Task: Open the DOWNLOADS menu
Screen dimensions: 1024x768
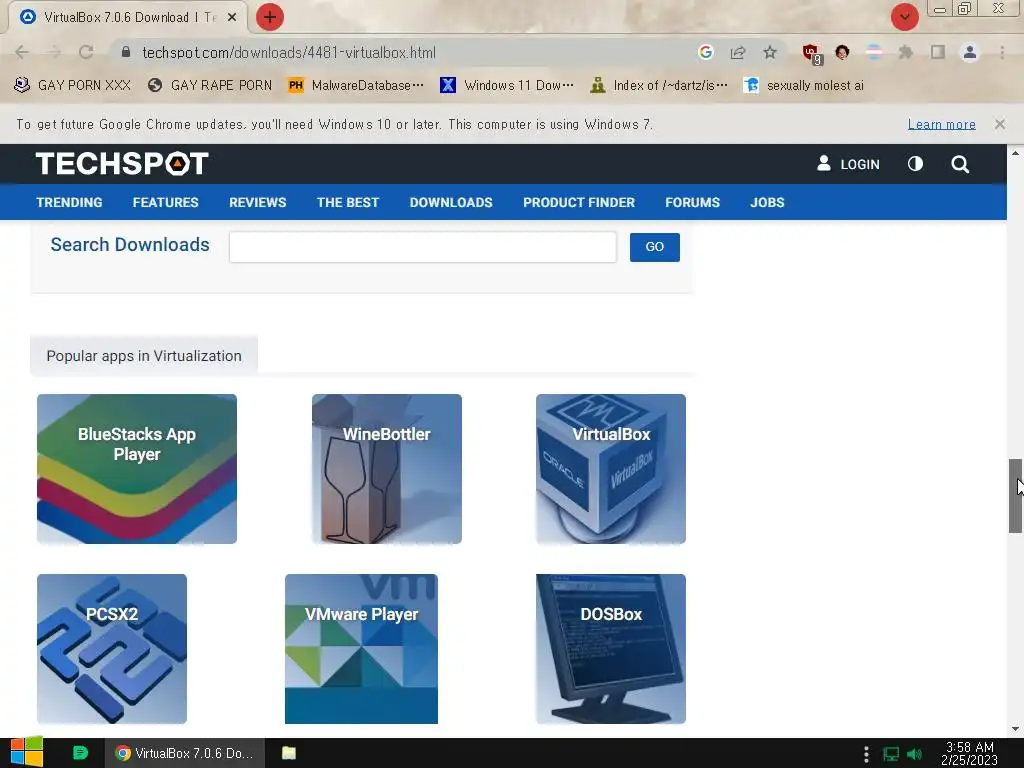Action: pyautogui.click(x=451, y=202)
